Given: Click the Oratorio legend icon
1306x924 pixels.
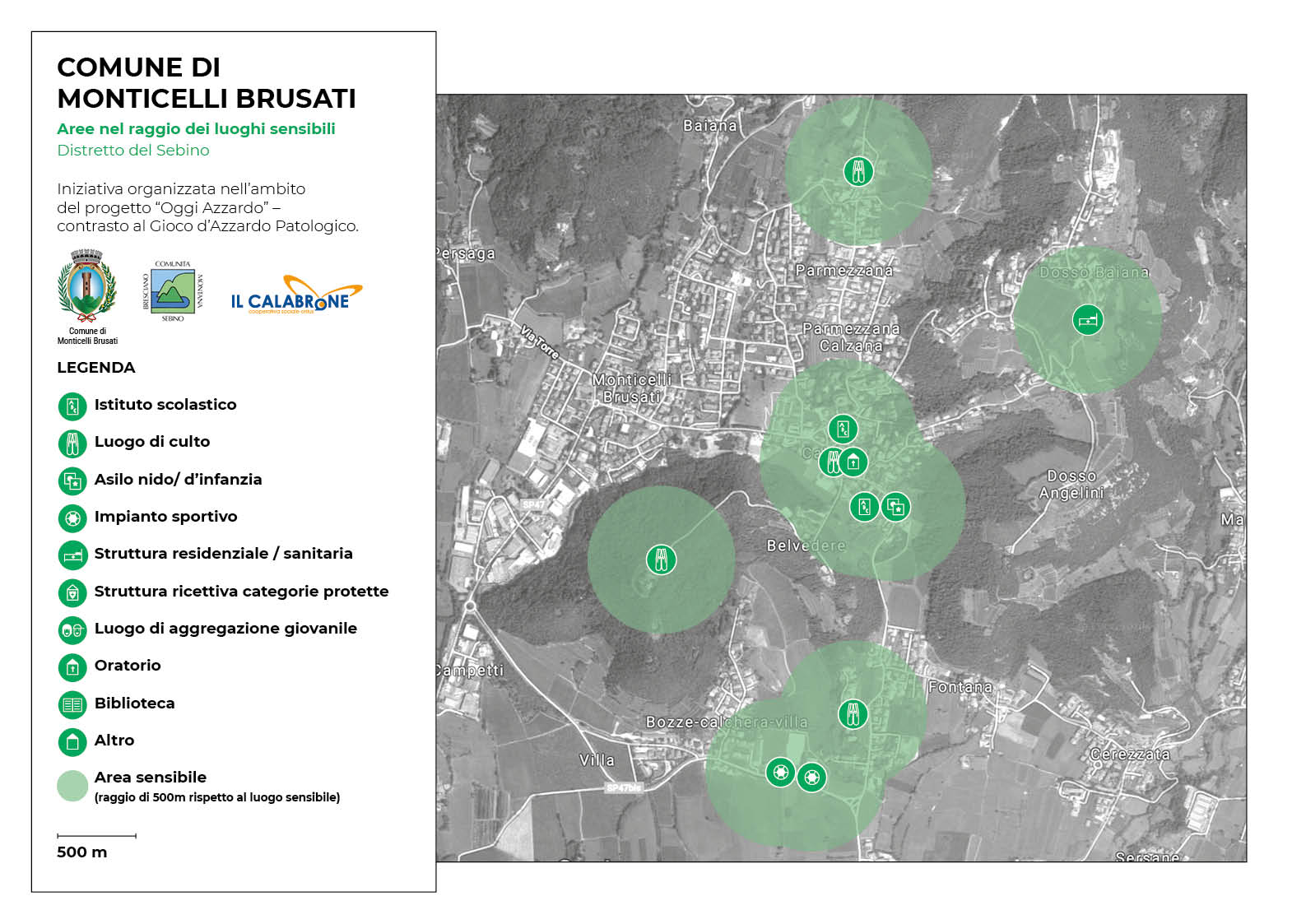Looking at the screenshot, I should 72,666.
